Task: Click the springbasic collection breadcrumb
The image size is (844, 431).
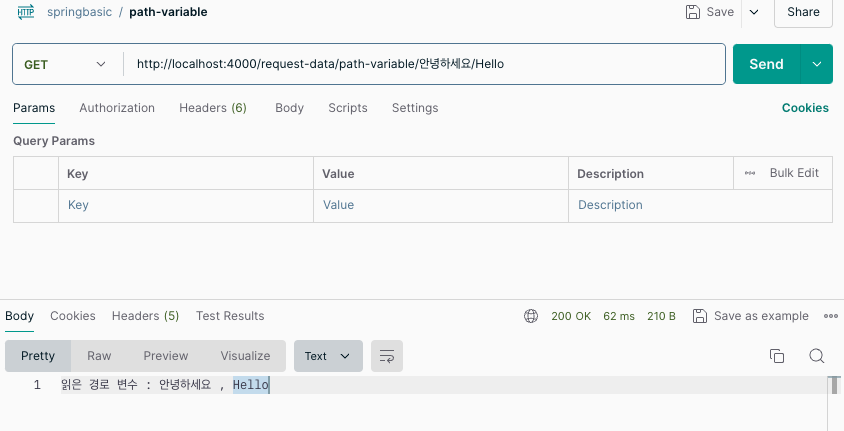Action: coord(79,12)
